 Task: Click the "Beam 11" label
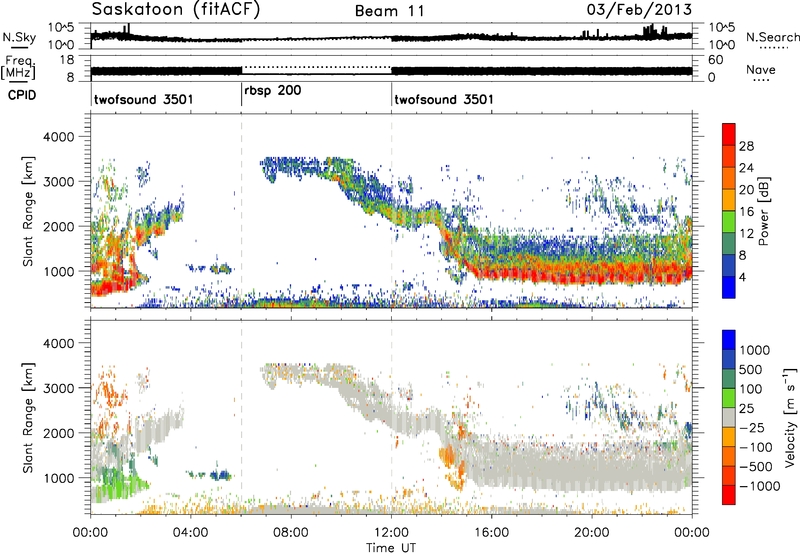[390, 11]
